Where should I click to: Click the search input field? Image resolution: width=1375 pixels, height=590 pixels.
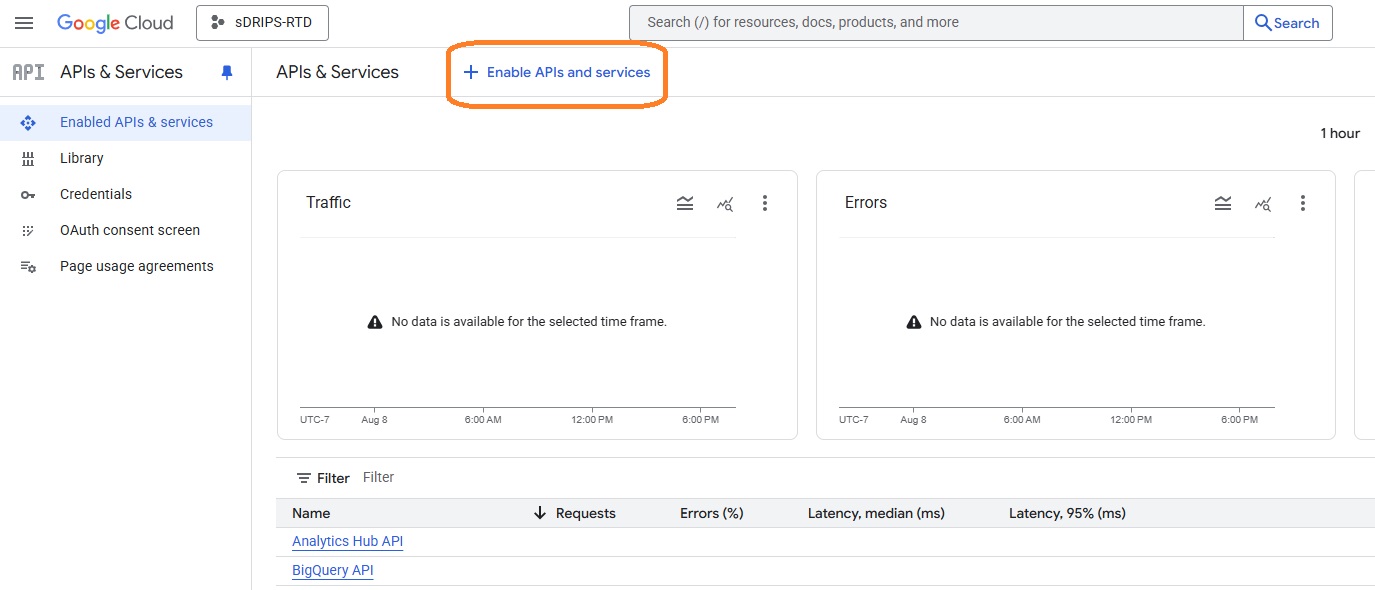[x=936, y=23]
